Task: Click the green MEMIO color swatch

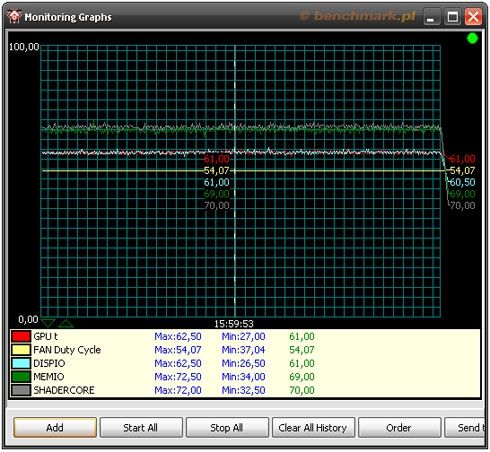Action: (21, 377)
